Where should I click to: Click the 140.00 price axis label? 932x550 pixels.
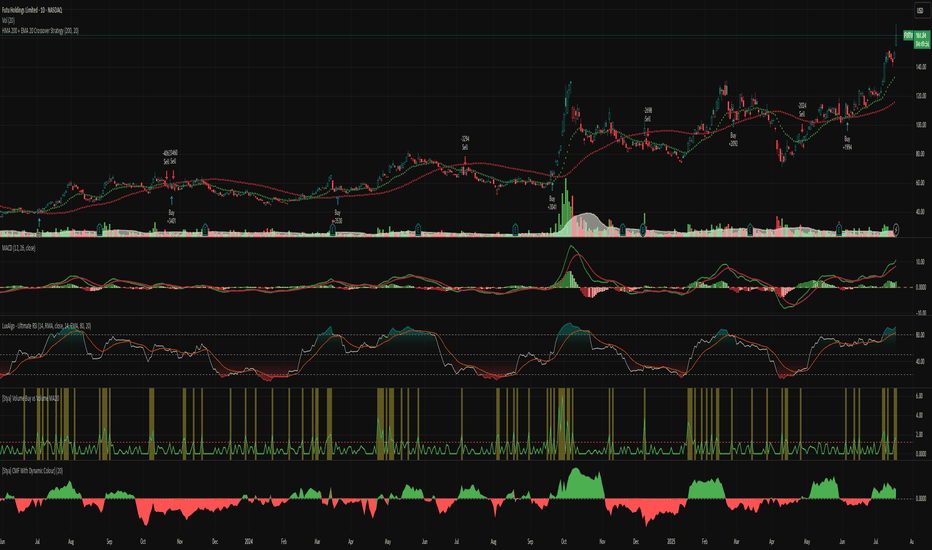(920, 67)
